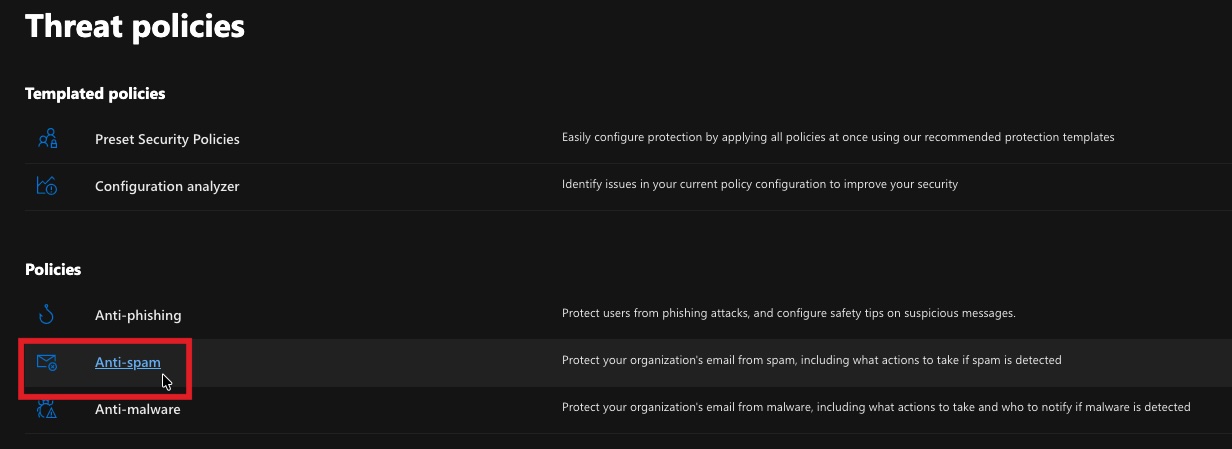Go to Anti-phishing policies

tap(138, 315)
